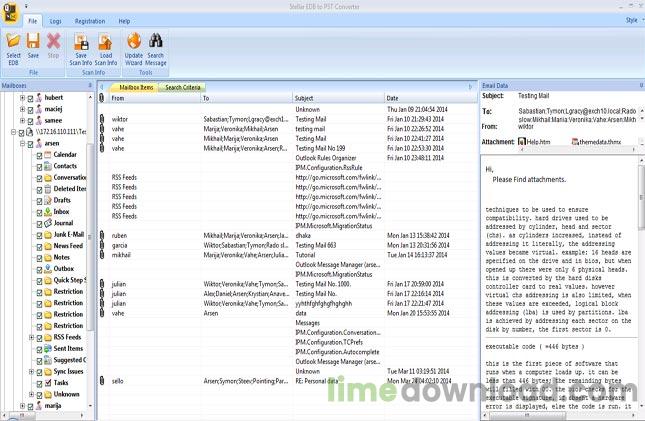Open the Registration ribbon tab

(x=90, y=21)
